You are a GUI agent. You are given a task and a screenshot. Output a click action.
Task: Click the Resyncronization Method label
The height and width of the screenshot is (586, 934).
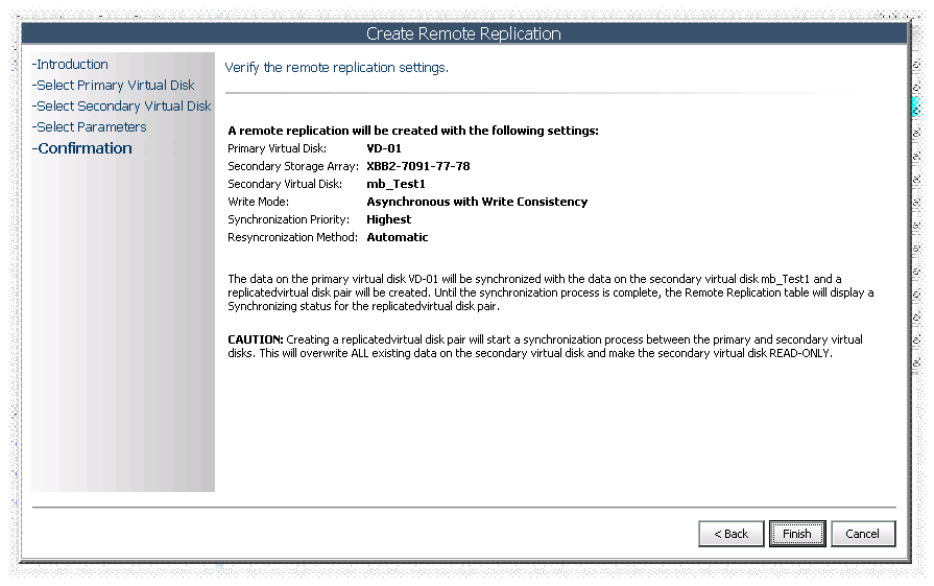[292, 237]
